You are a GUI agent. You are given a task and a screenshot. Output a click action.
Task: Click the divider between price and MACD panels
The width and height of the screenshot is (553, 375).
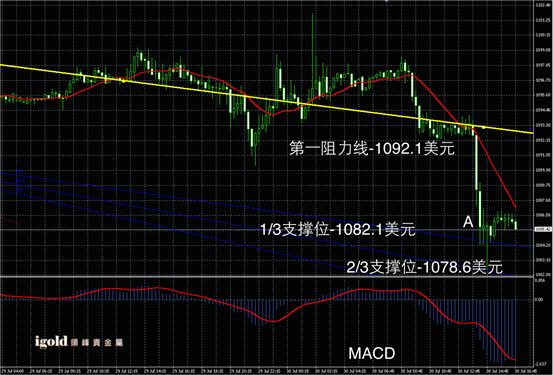point(267,277)
